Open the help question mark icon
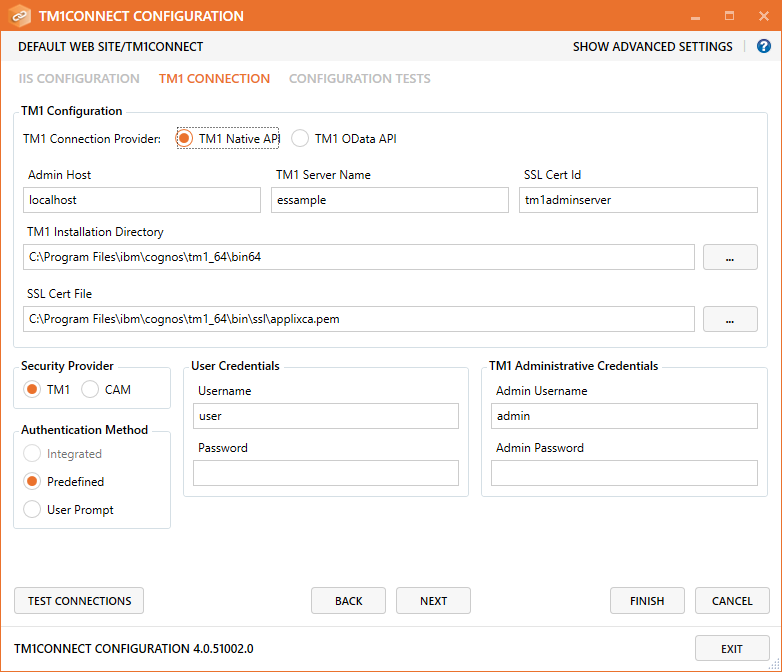Screen dimensions: 782x672 [x=763, y=46]
